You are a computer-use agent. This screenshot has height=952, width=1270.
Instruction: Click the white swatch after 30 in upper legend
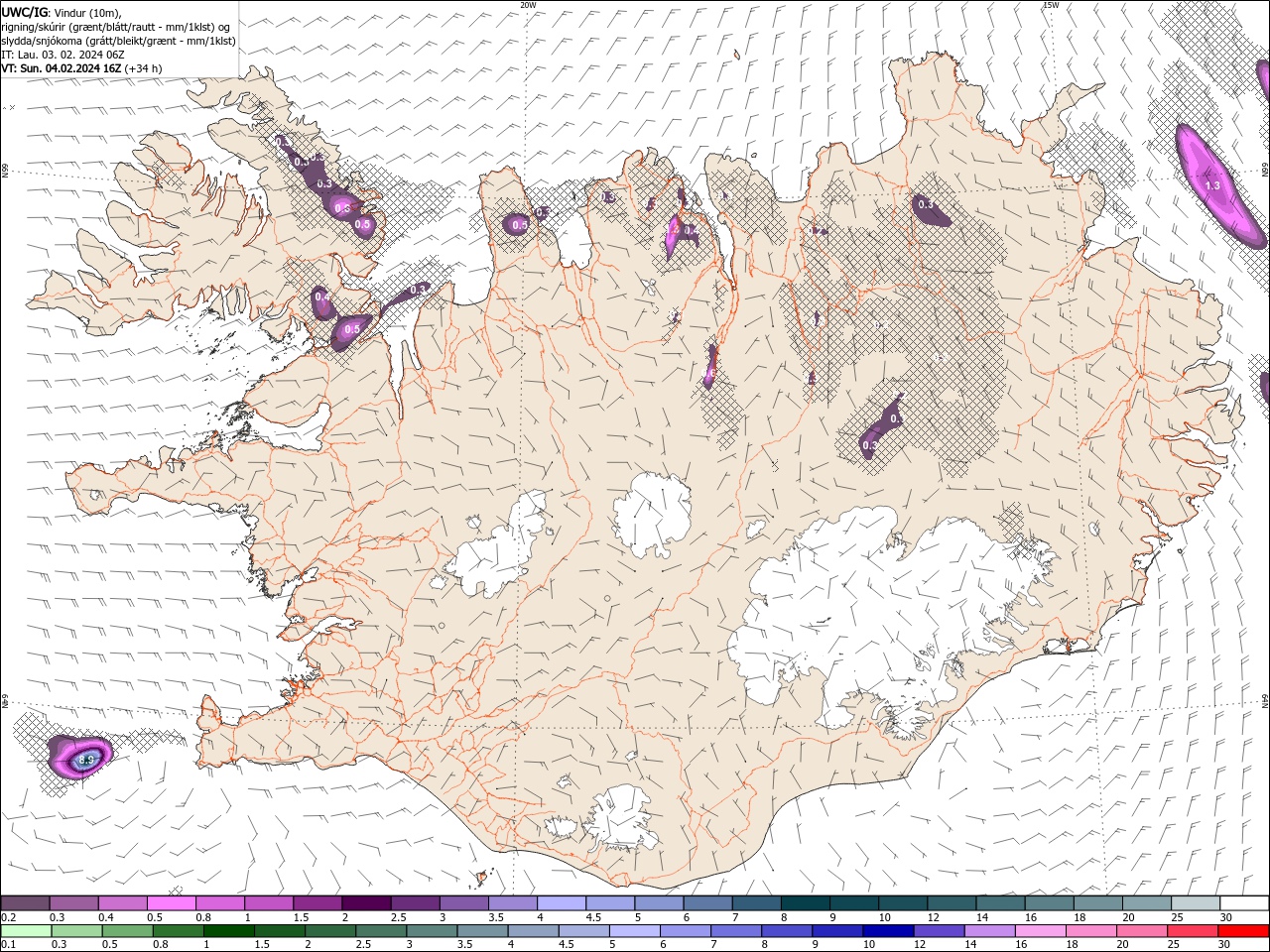[x=1244, y=902]
